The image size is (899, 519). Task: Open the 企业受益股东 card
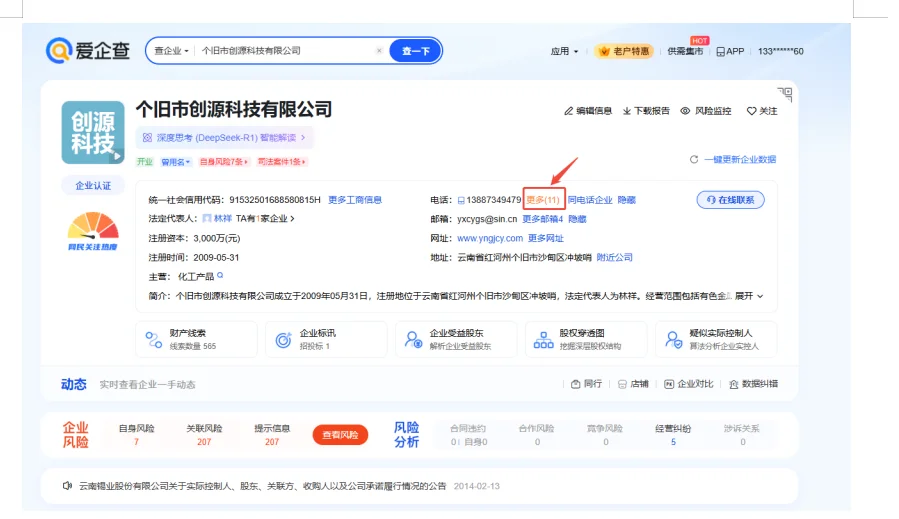coord(456,339)
